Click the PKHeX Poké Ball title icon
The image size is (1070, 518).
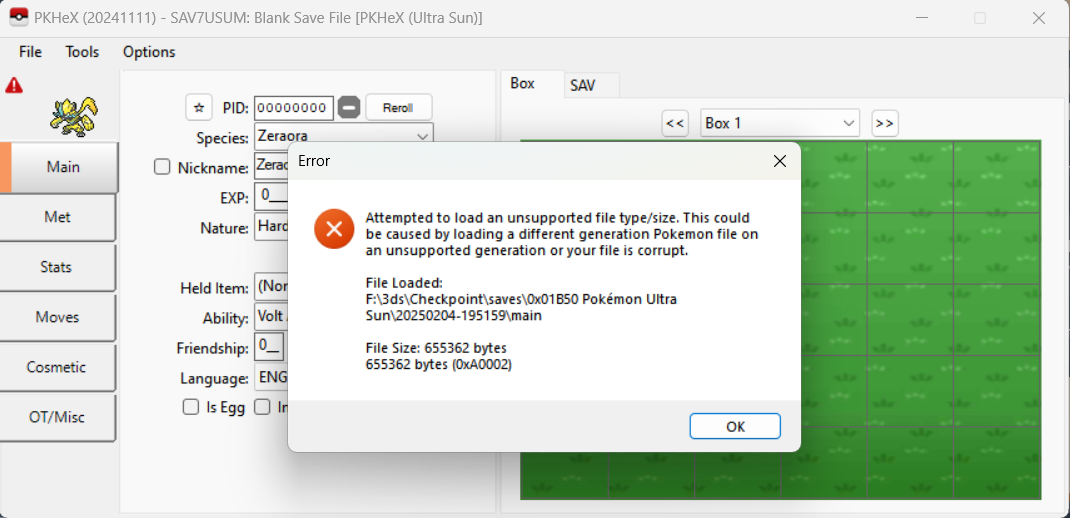(18, 18)
